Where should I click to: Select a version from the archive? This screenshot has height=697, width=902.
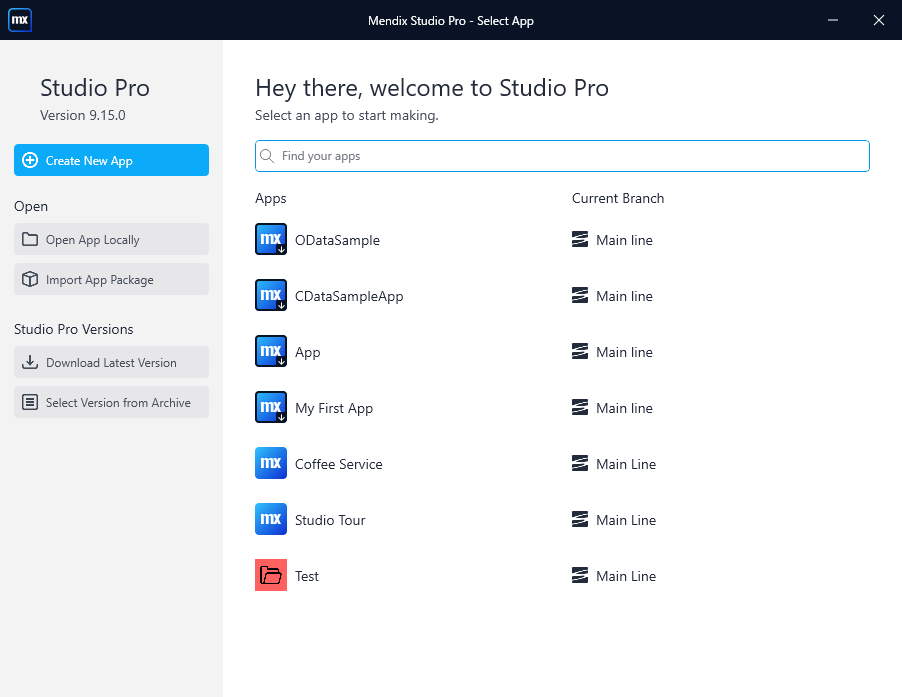click(x=112, y=402)
